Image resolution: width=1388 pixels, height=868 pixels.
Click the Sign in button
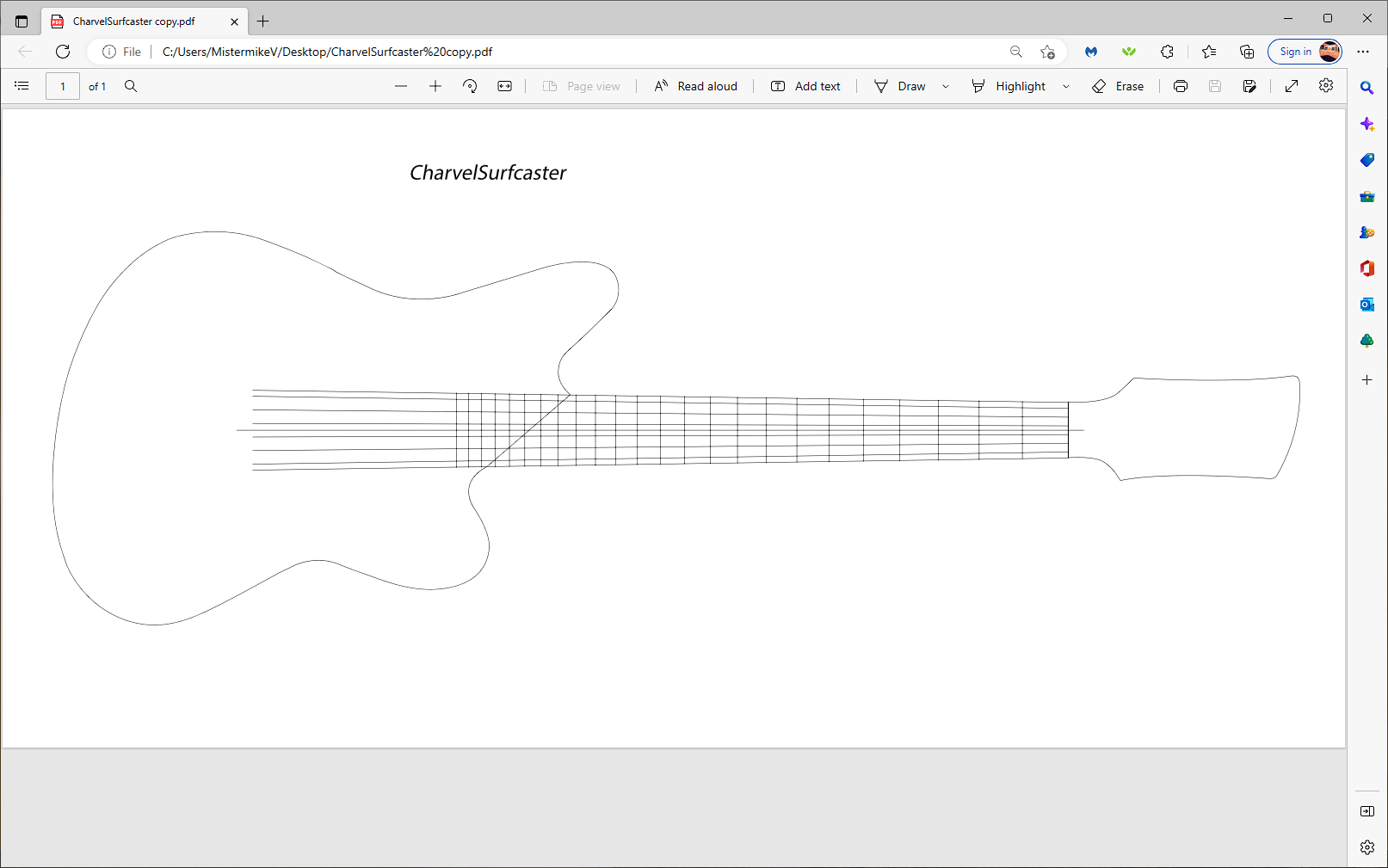(x=1296, y=52)
